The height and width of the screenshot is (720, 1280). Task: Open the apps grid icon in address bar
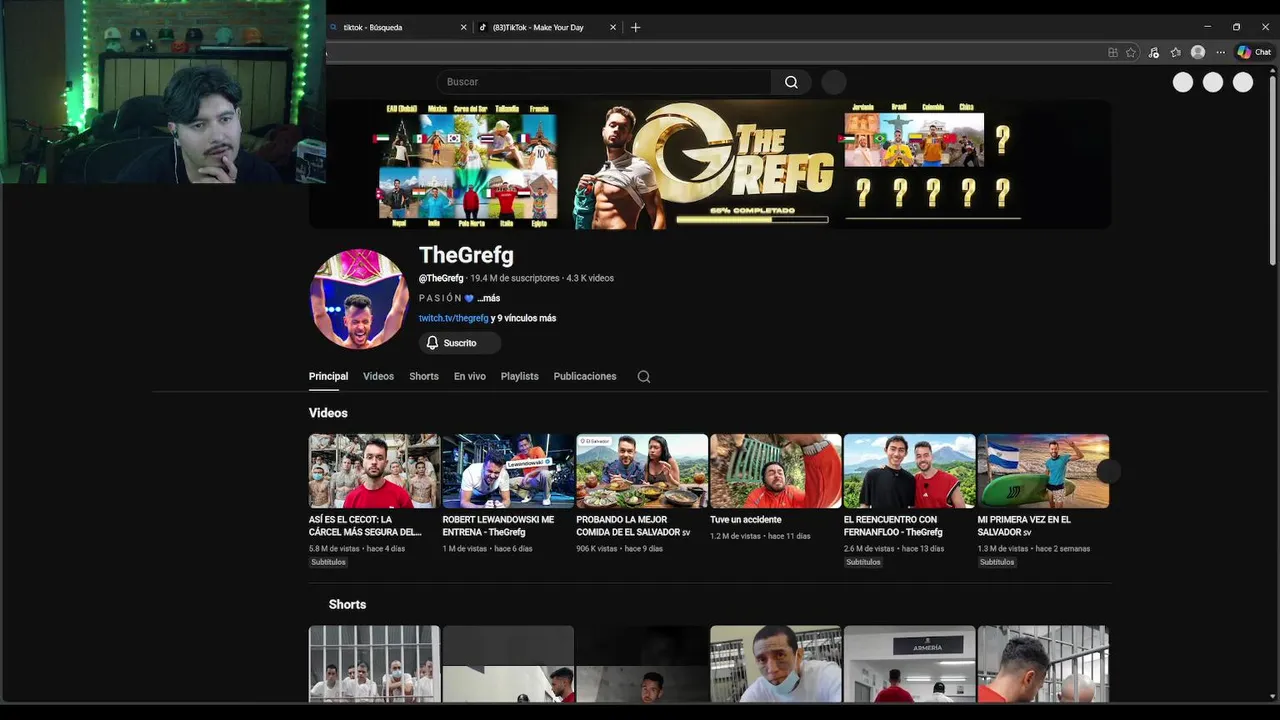[1113, 52]
